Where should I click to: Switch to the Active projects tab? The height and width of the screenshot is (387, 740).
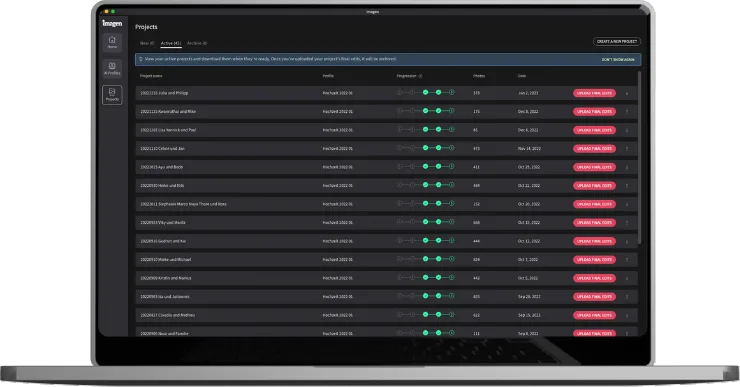pos(171,43)
